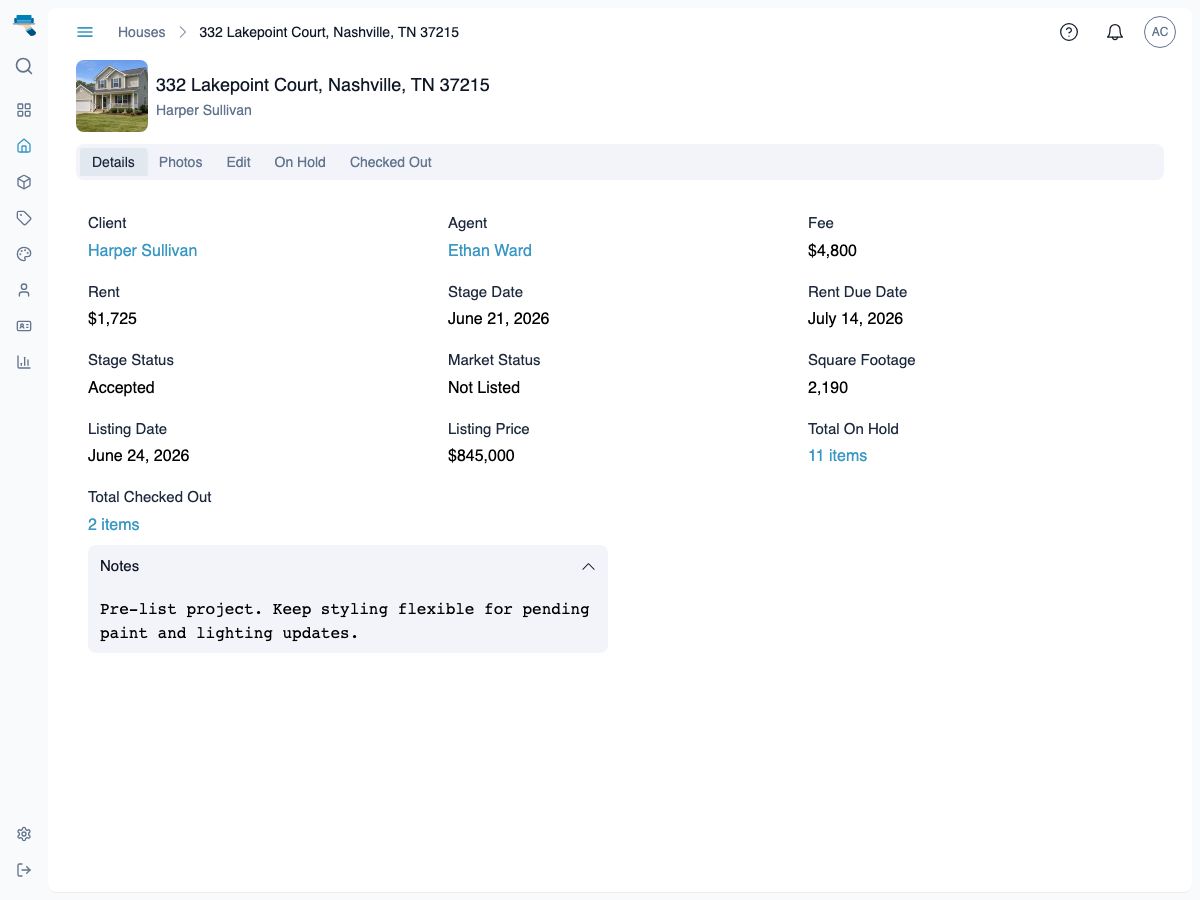Open inventory box icon in sidebar

click(x=24, y=182)
